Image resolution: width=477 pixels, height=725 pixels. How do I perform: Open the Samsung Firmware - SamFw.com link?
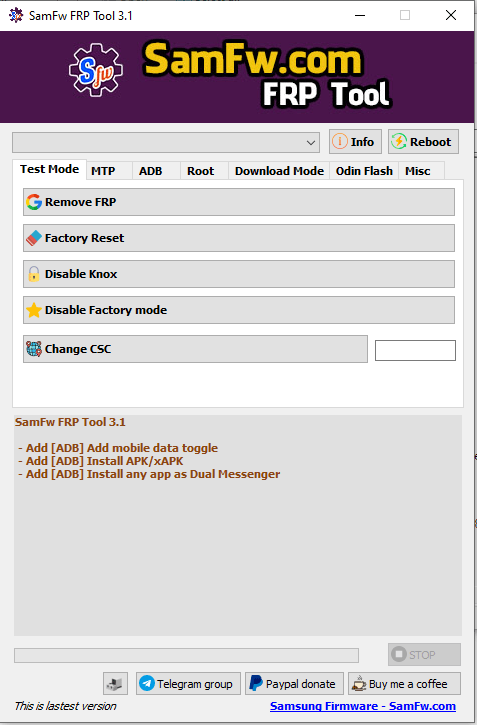[x=363, y=706]
